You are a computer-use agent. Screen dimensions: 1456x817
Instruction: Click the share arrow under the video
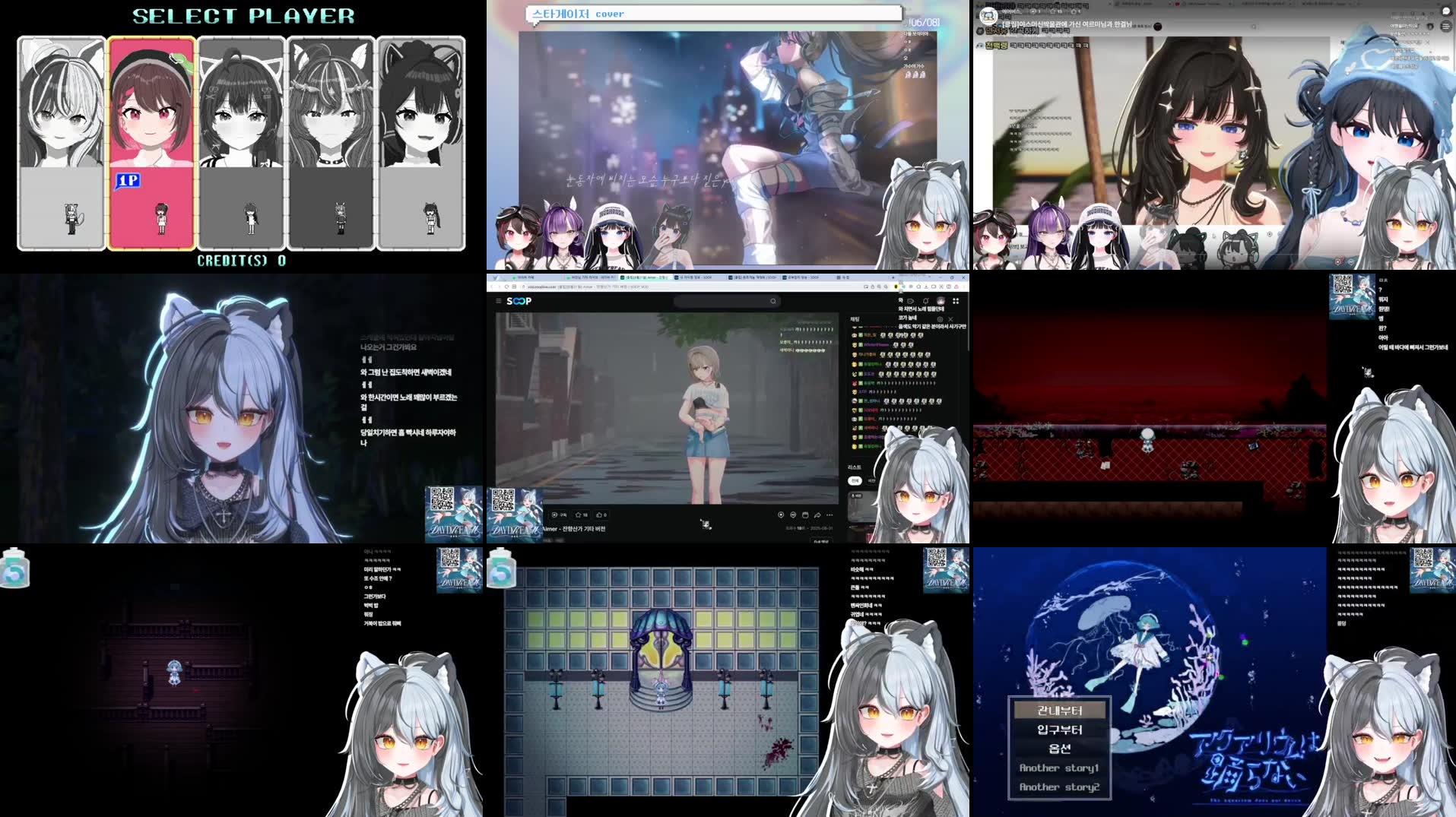point(817,515)
